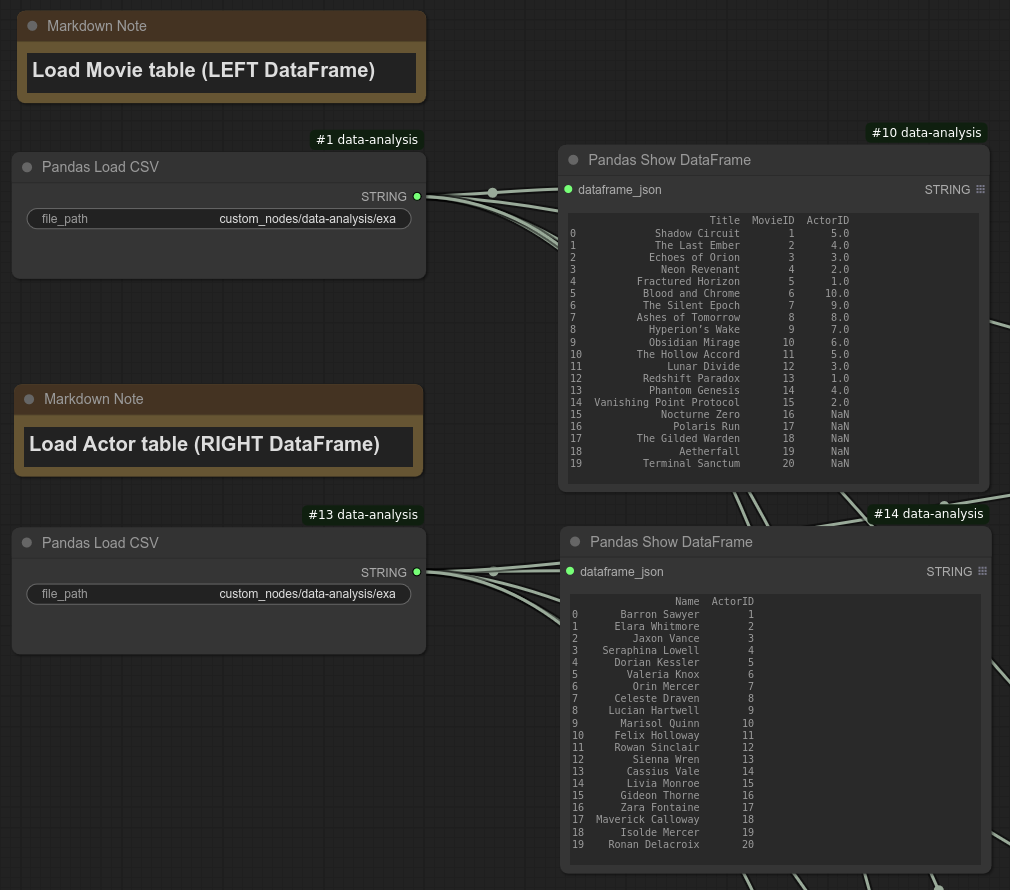This screenshot has width=1010, height=890.
Task: Click the 'Terminal Sanctum' row
Action: point(709,463)
